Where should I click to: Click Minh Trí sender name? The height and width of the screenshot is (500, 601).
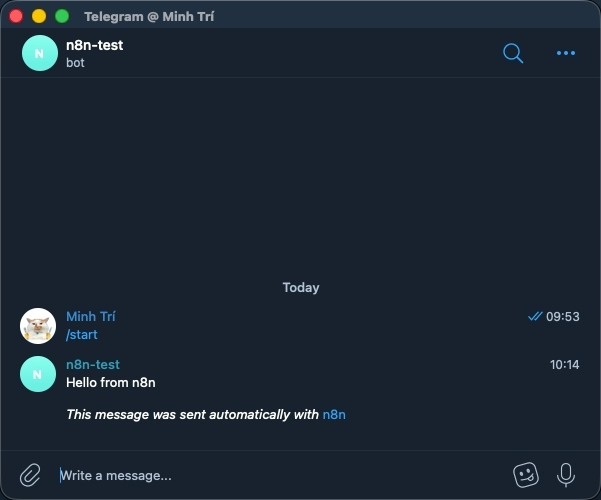point(91,316)
